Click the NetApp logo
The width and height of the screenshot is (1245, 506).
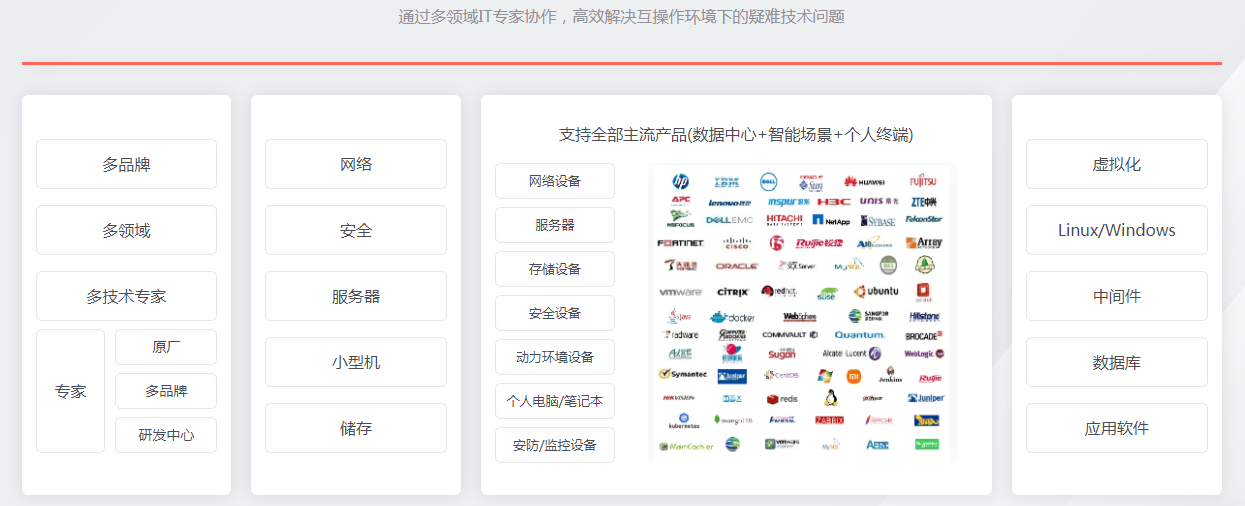831,220
